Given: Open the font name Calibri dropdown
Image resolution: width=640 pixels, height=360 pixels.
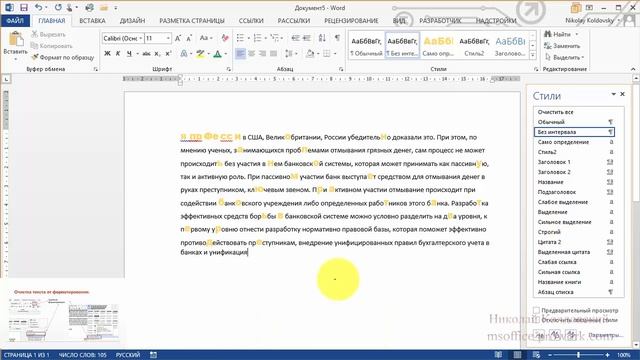Looking at the screenshot, I should [x=141, y=38].
